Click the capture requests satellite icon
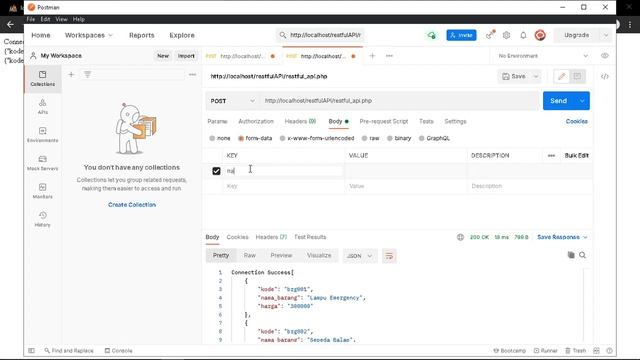 (490, 35)
